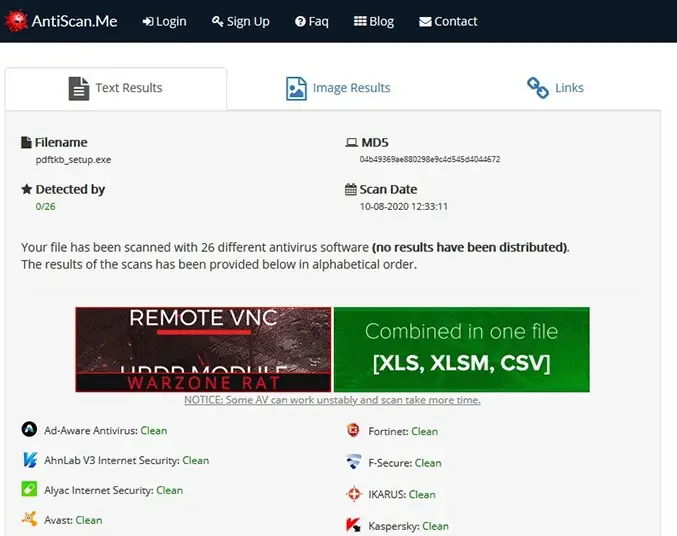The image size is (677, 536).
Task: Select the MD5 hash value
Action: click(x=430, y=159)
